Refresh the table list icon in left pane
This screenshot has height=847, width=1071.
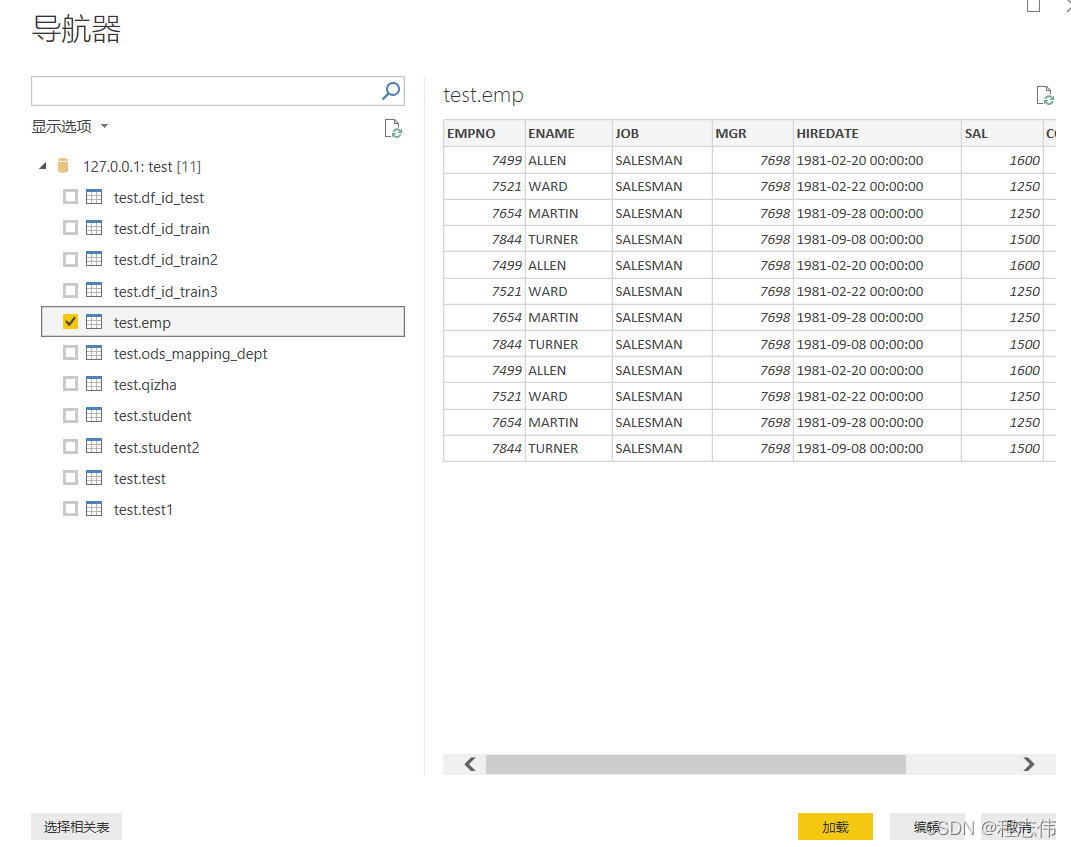[x=393, y=128]
